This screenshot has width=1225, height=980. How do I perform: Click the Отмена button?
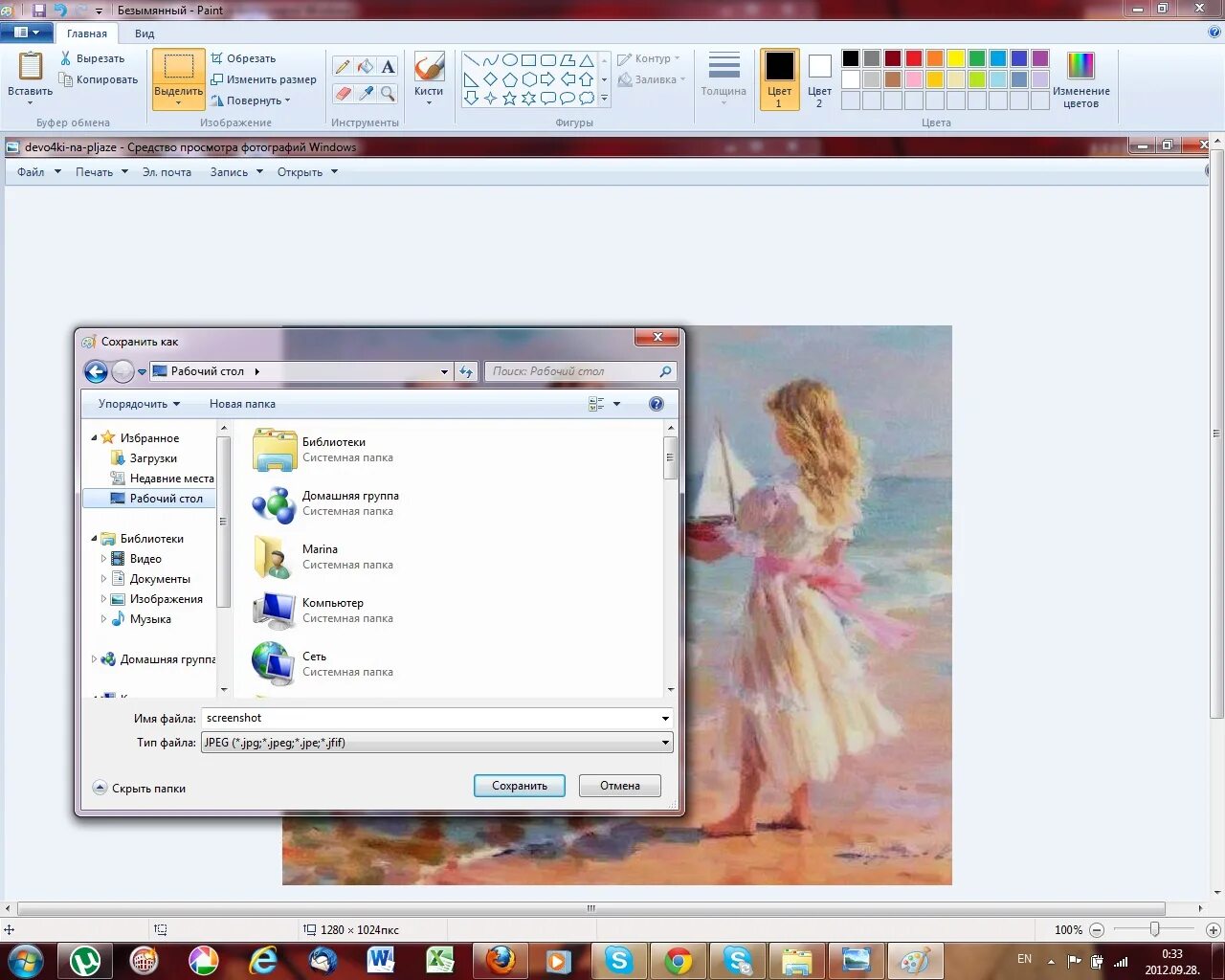620,786
